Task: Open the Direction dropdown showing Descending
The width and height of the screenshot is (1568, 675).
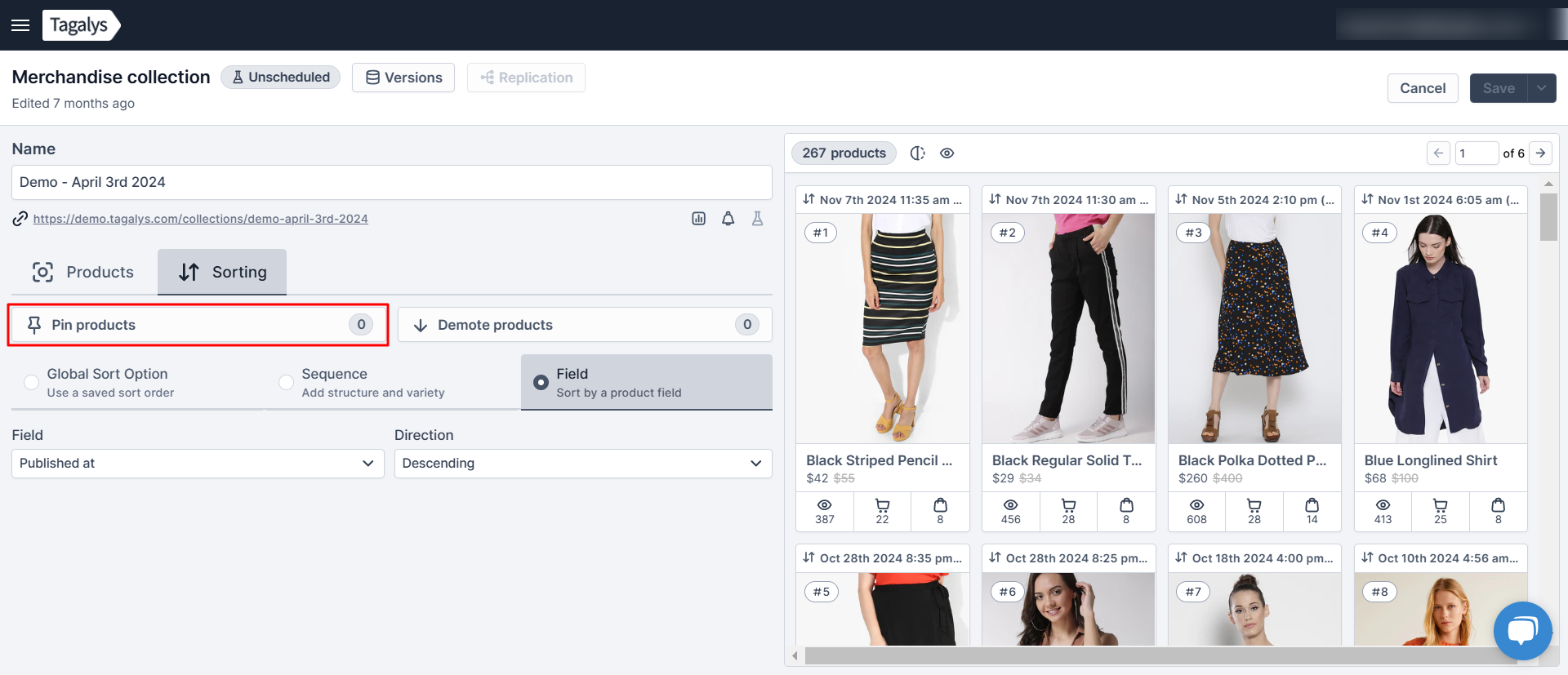Action: point(583,464)
